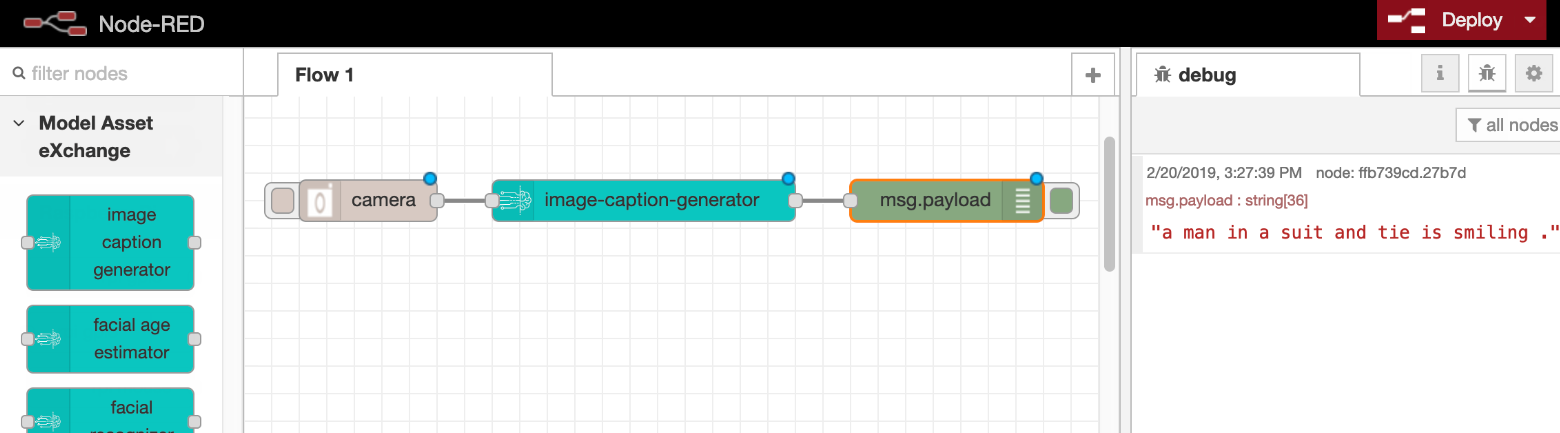Select the facial age estimator palette node
Viewport: 1560px width, 433px height.
point(110,338)
